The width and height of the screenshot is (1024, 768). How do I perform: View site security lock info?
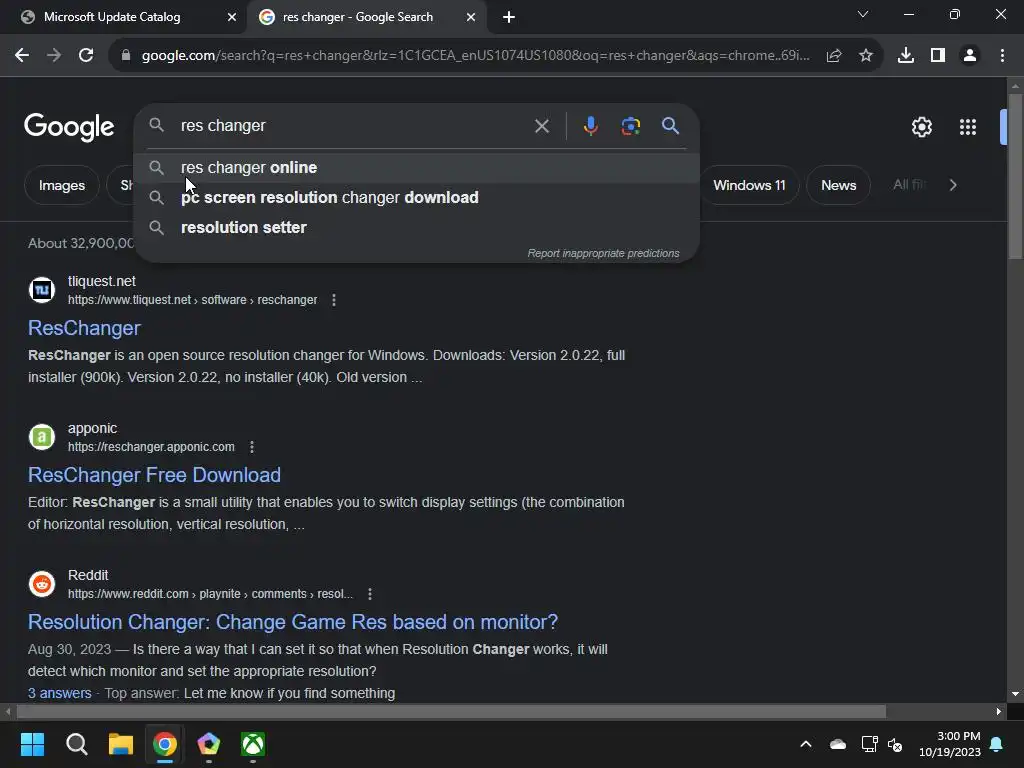point(126,56)
